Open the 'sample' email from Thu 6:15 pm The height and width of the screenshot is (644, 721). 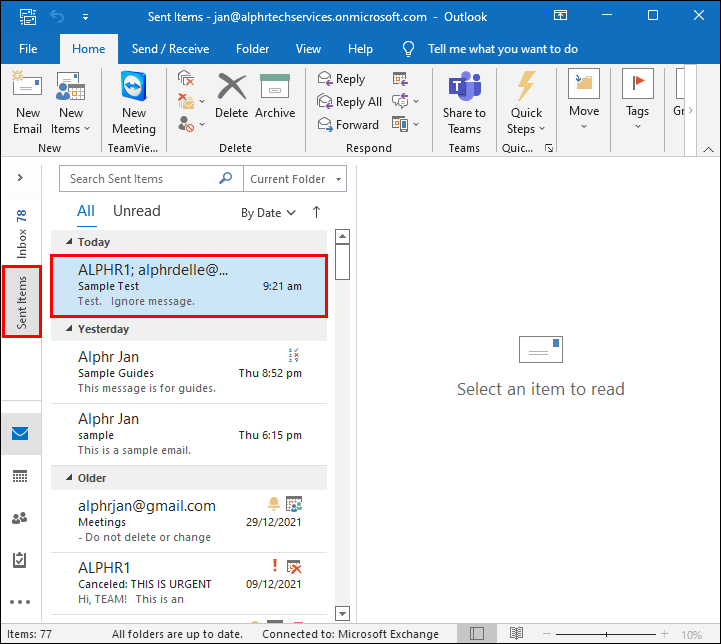(189, 435)
